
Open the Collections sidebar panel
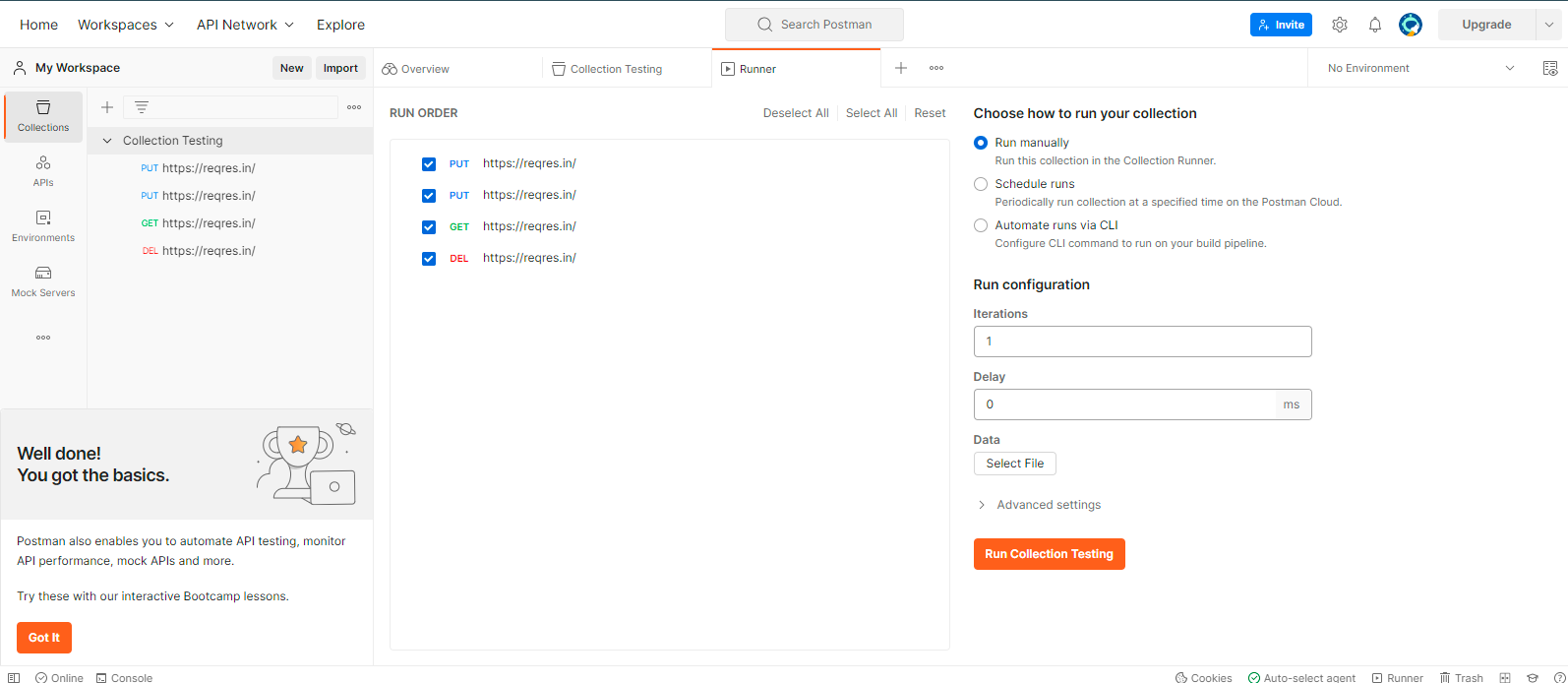pos(43,116)
